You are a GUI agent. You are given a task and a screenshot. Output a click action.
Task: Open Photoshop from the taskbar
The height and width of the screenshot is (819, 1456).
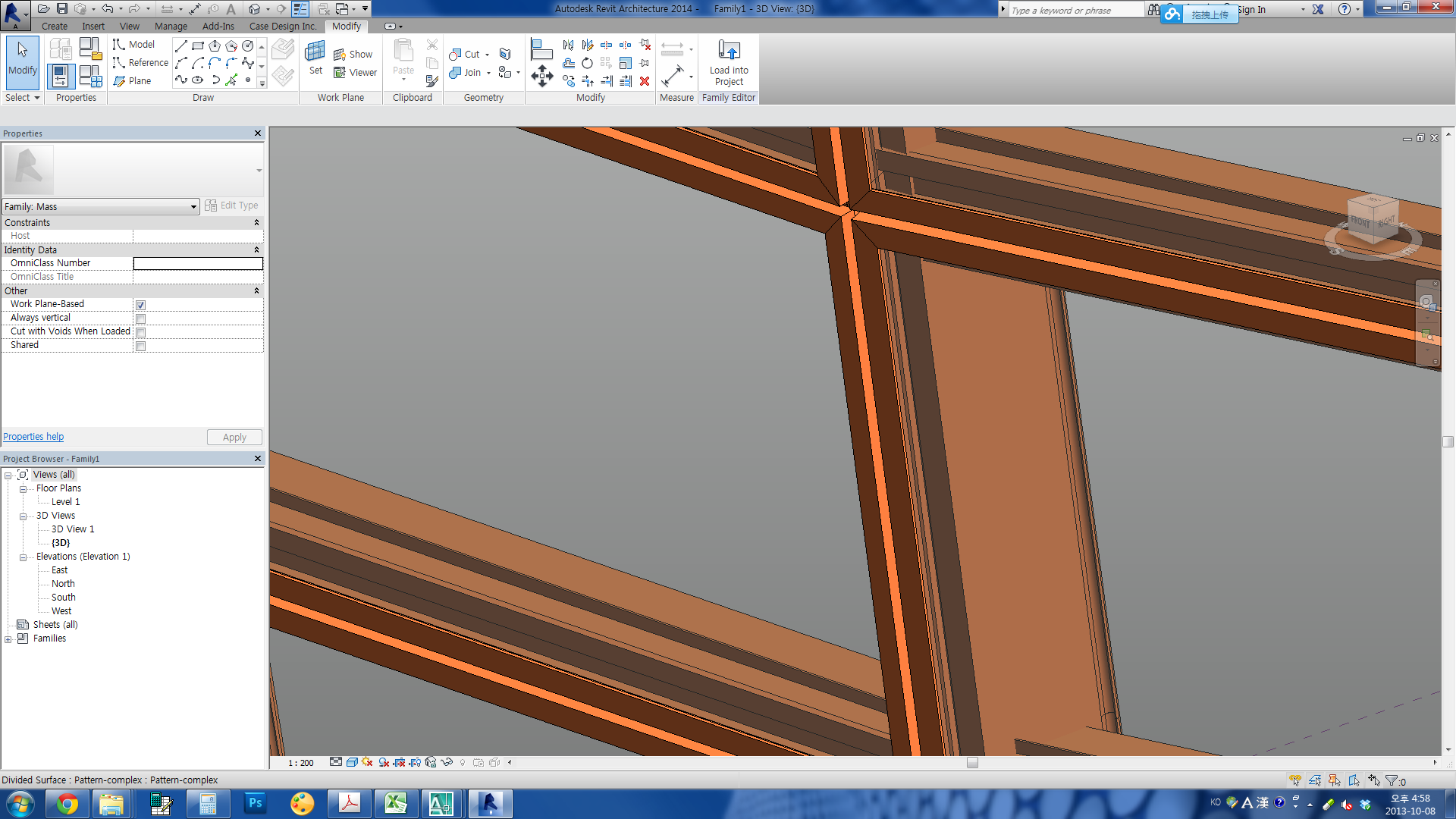[255, 803]
